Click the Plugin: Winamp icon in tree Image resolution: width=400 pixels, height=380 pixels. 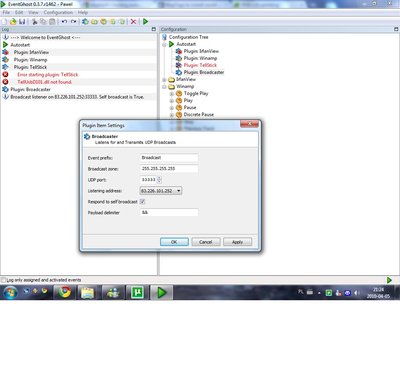pos(179,58)
